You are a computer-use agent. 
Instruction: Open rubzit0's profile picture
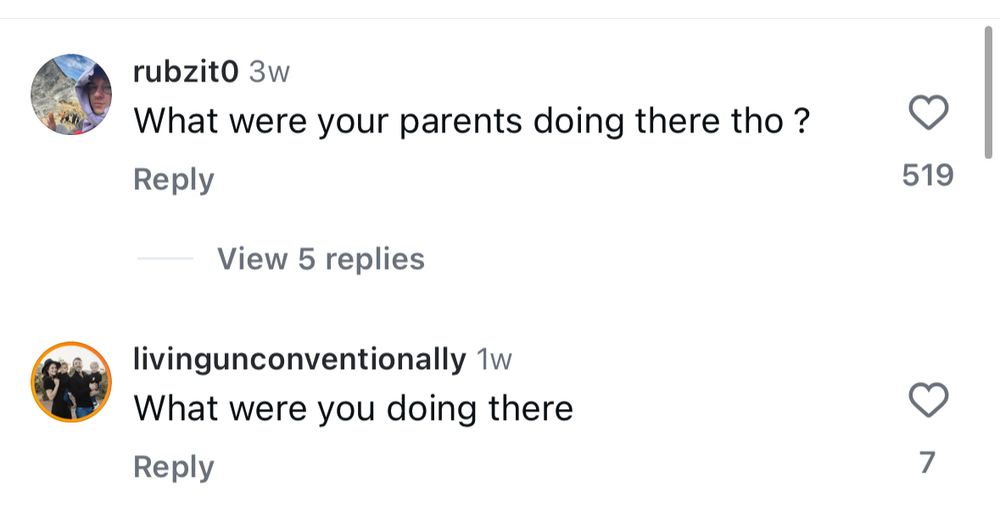pos(72,94)
